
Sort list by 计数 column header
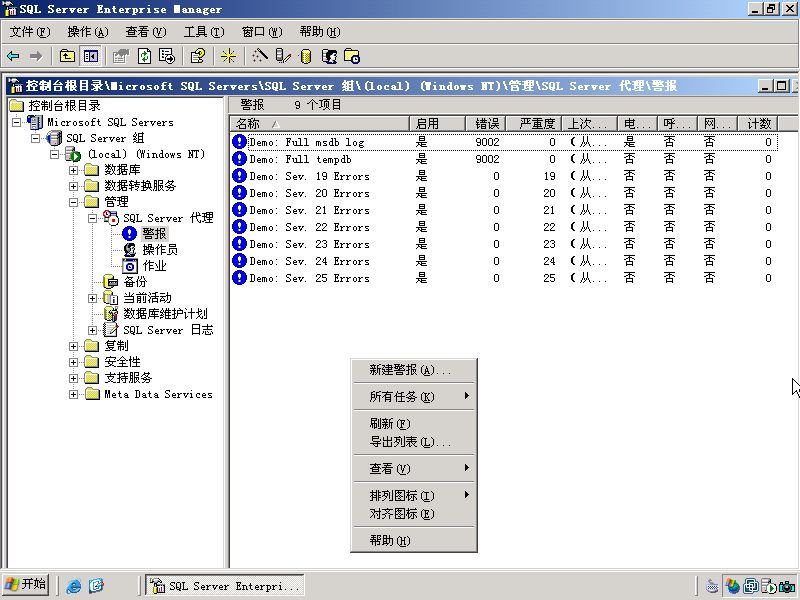point(758,123)
